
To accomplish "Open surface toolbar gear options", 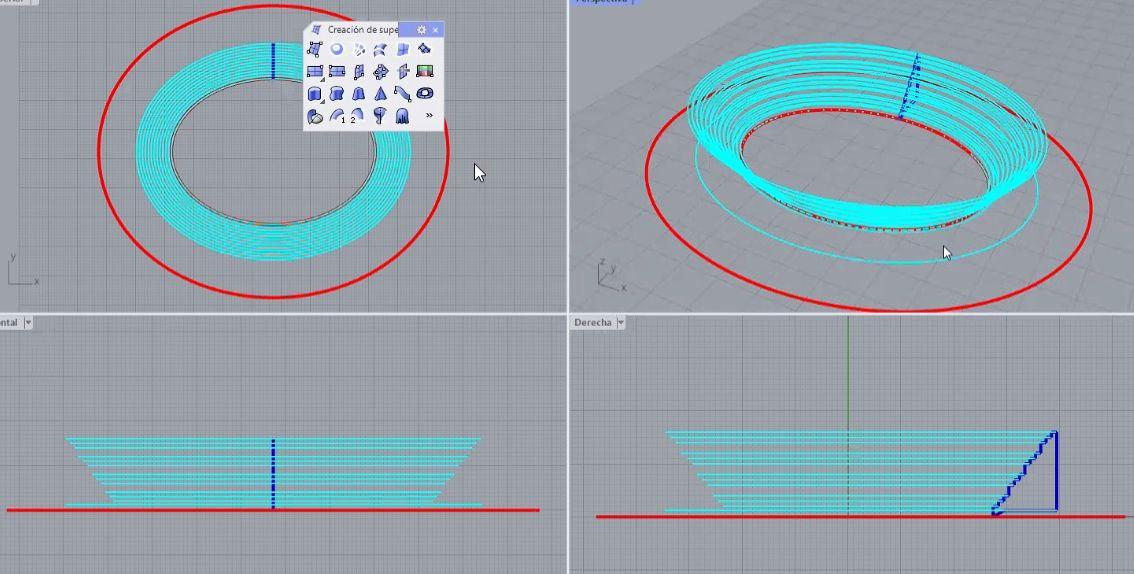I will [422, 30].
